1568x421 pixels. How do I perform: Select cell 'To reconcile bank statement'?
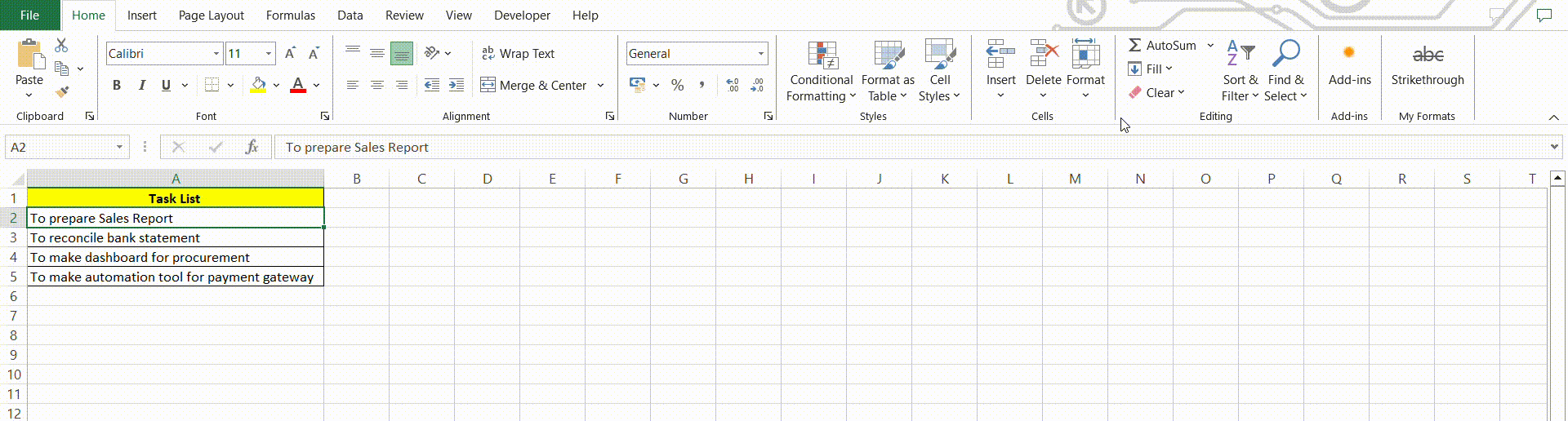[176, 237]
